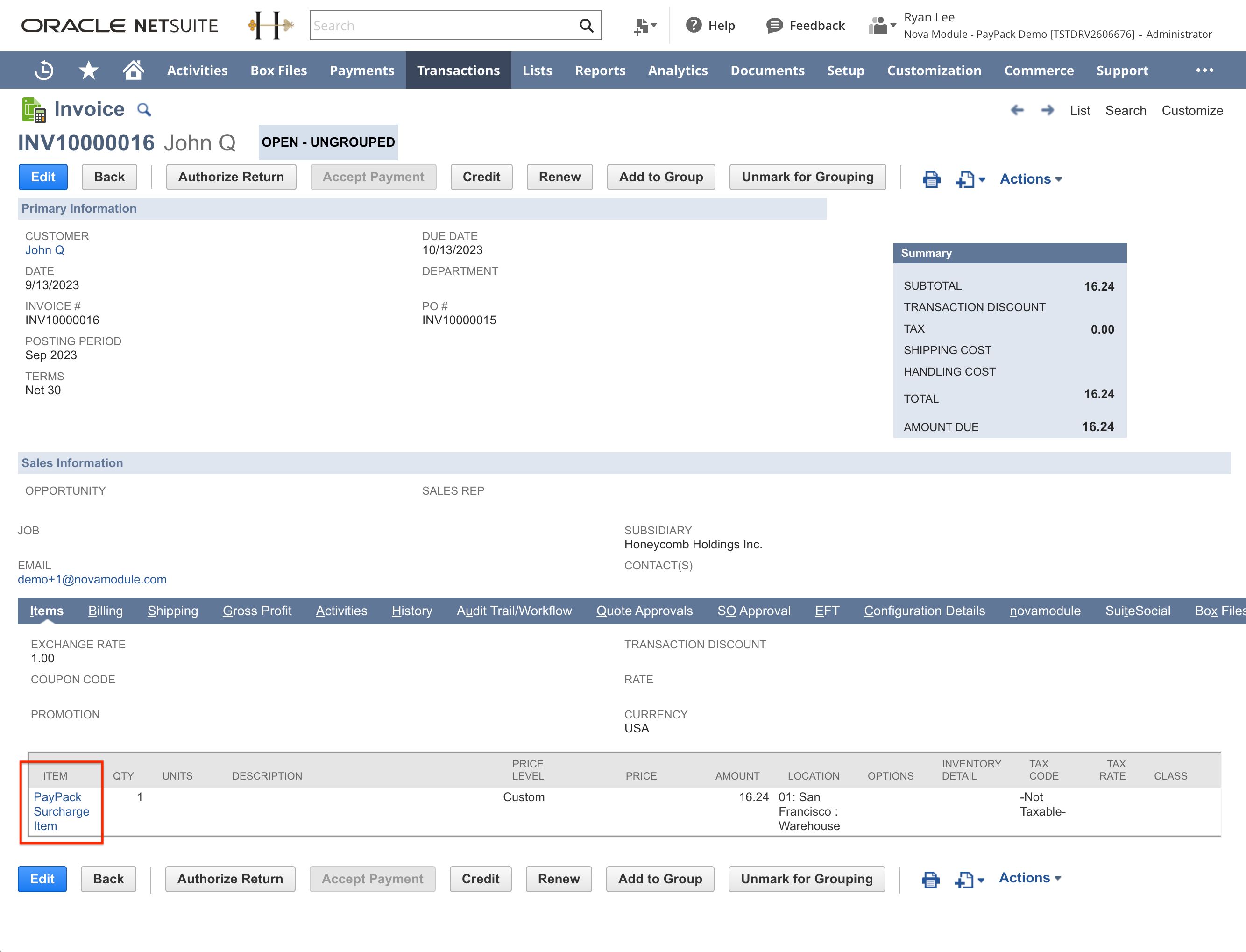Click the global search magnifier icon

(x=586, y=25)
